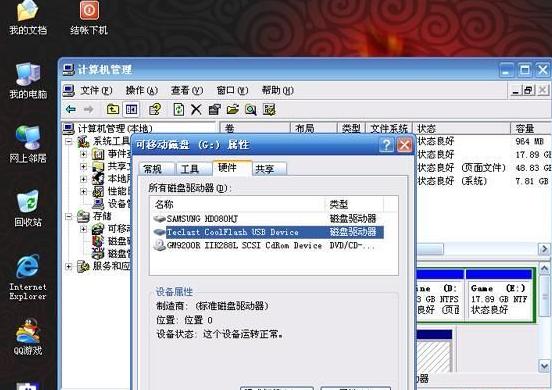Expand the 本地 tree node plus box
The image size is (552, 390).
coord(83,179)
